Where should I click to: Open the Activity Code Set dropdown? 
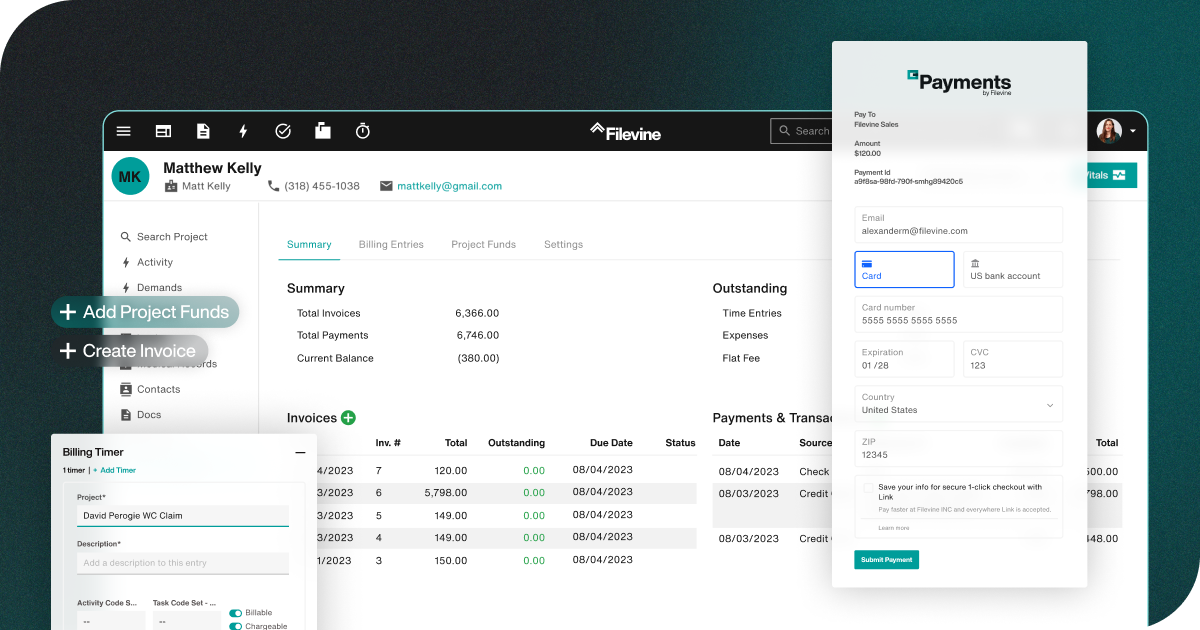(x=110, y=620)
